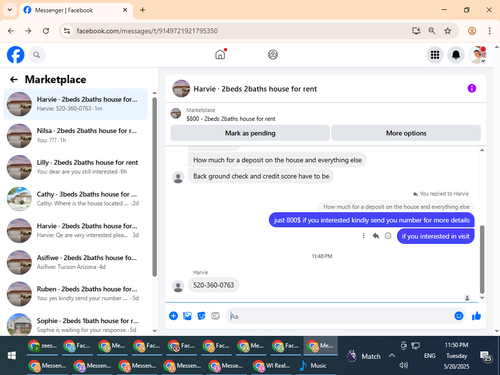Viewport: 500px width, 375px height.
Task: Open the Facebook search magnifier
Action: 37,55
